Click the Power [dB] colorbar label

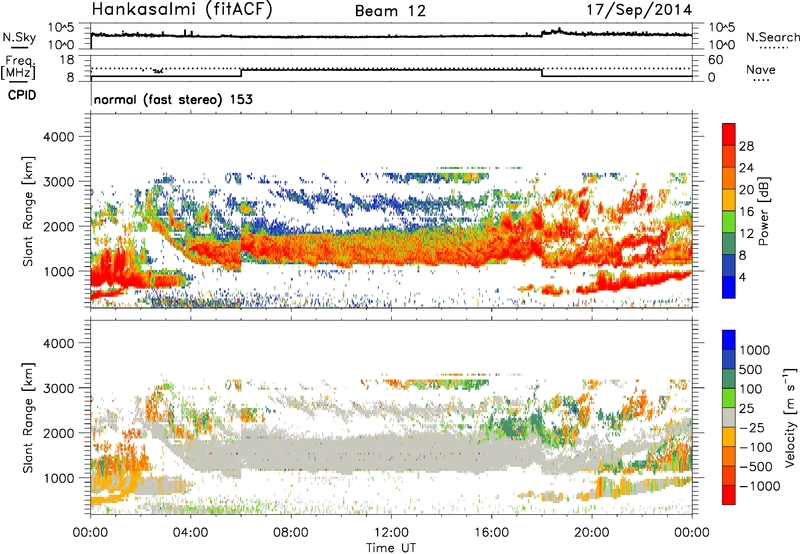click(763, 211)
